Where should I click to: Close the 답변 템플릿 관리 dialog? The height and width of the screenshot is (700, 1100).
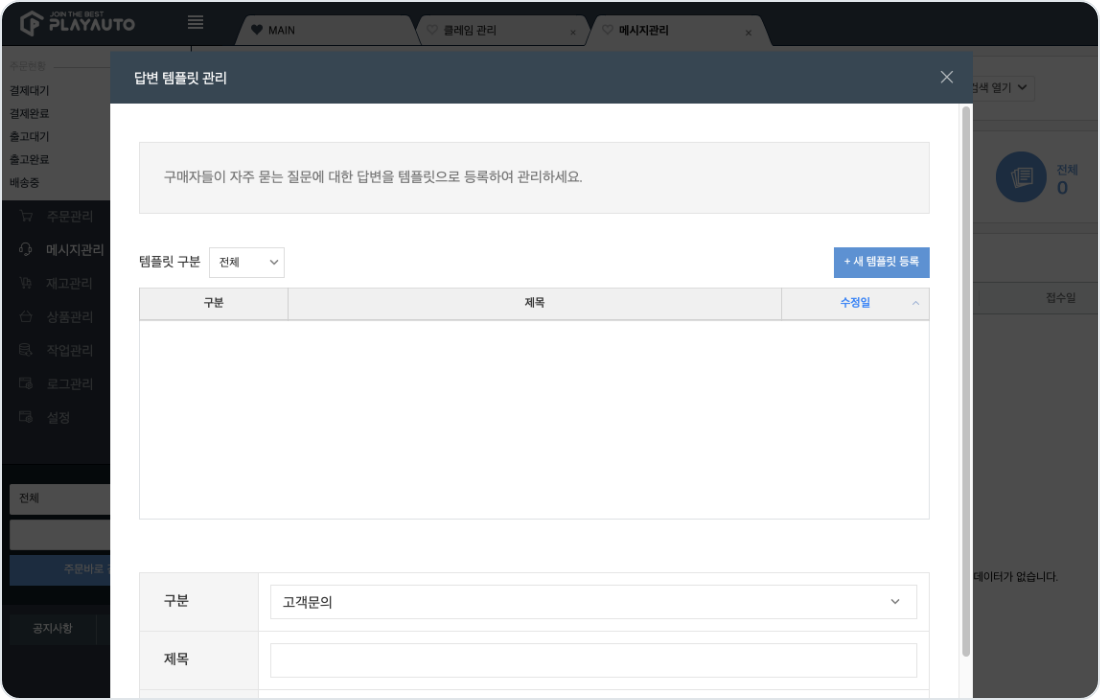click(x=946, y=77)
